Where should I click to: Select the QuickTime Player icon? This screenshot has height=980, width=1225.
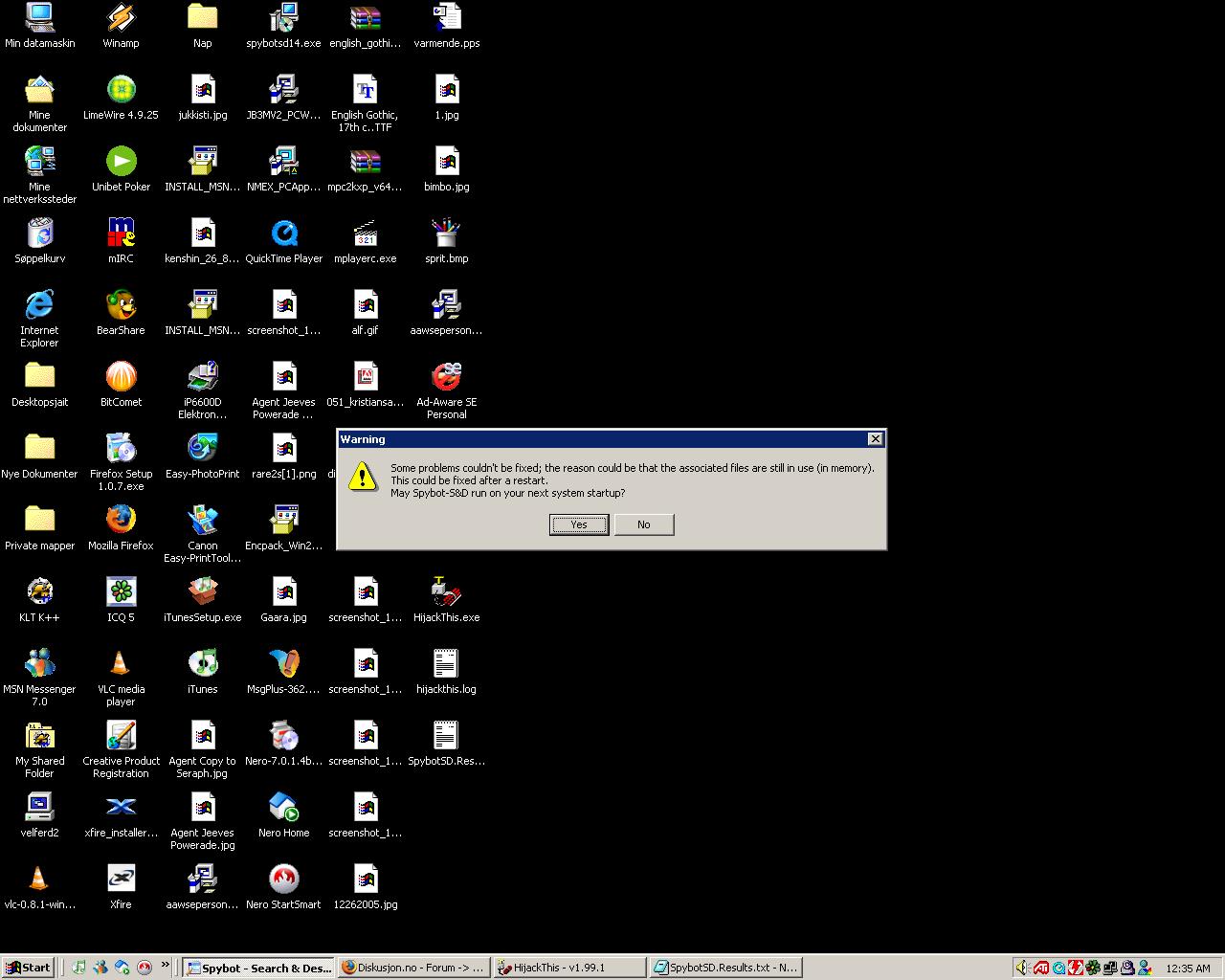click(284, 241)
